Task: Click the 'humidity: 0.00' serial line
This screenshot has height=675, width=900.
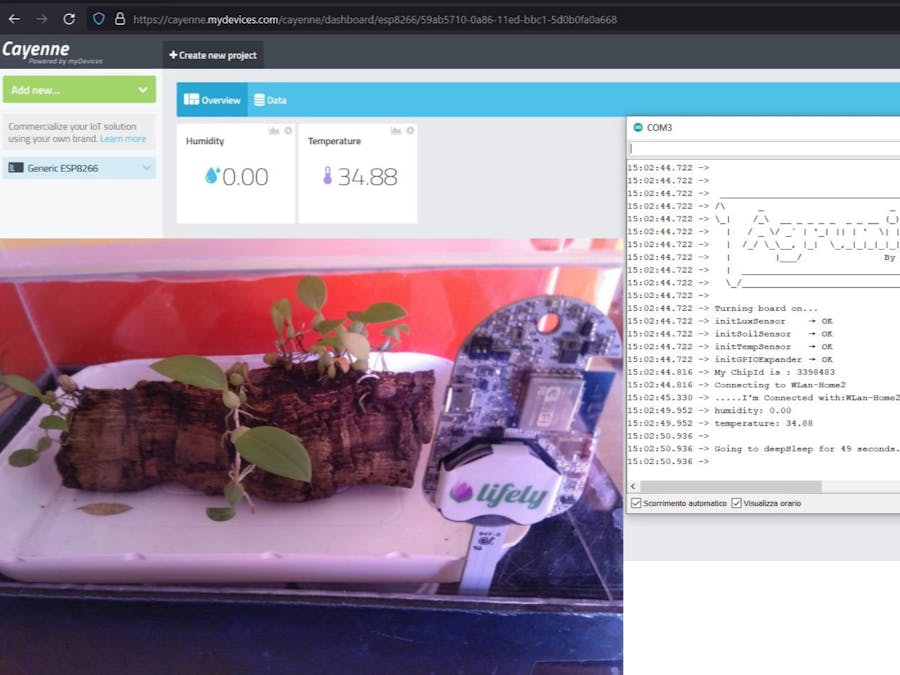Action: [x=752, y=410]
